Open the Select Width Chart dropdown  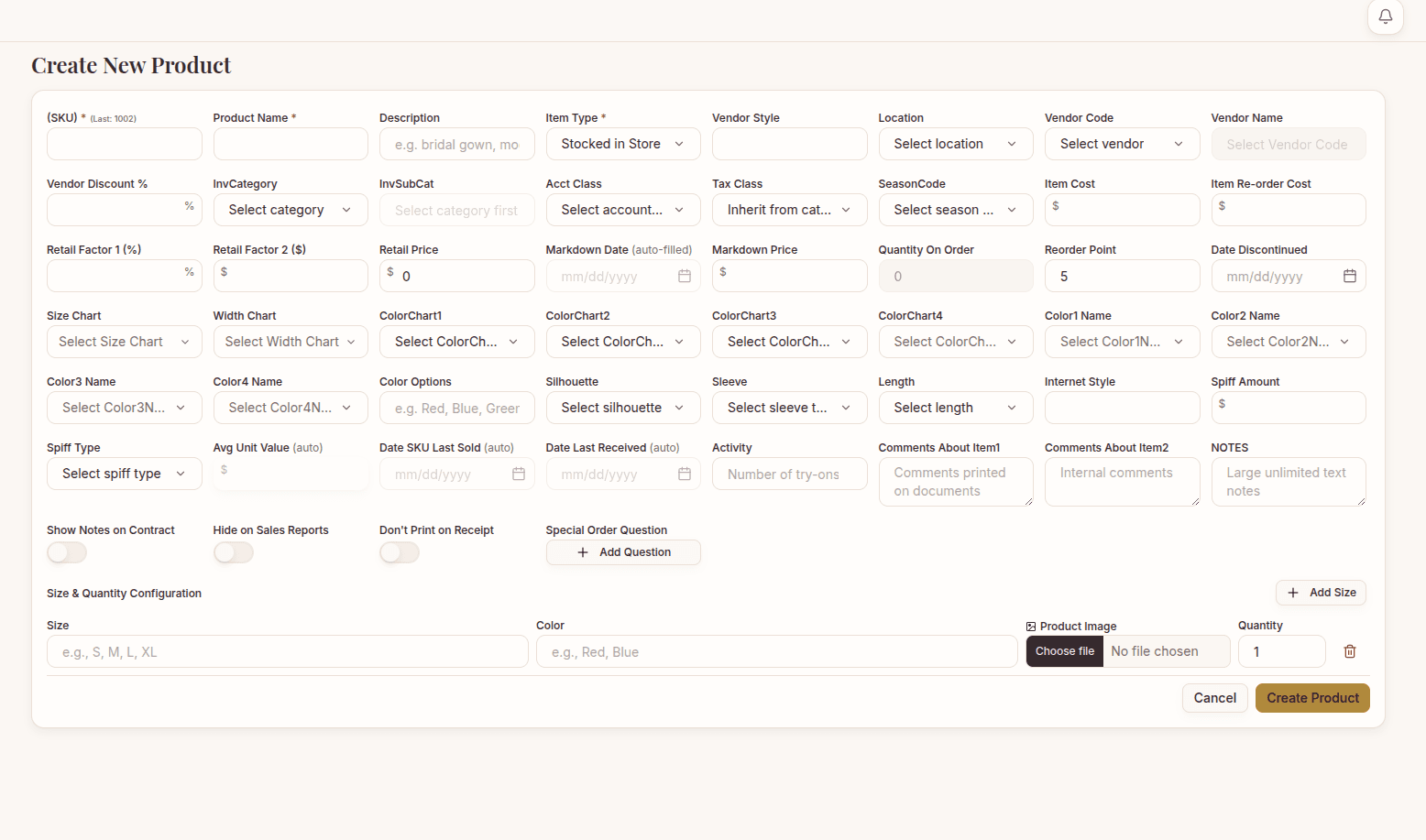point(291,342)
